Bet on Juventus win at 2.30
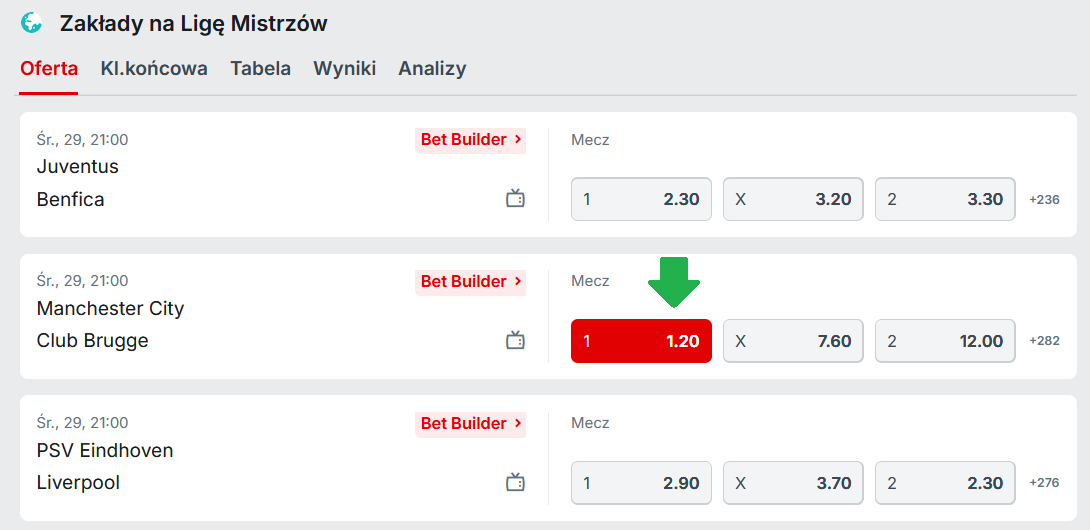The image size is (1090, 530). click(x=641, y=199)
